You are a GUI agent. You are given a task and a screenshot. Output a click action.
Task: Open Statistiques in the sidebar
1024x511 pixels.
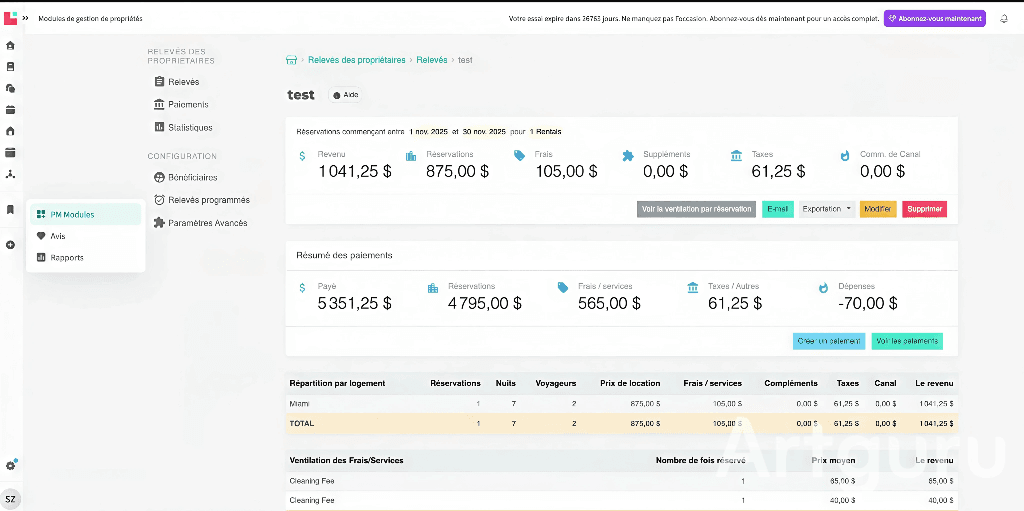(x=190, y=127)
